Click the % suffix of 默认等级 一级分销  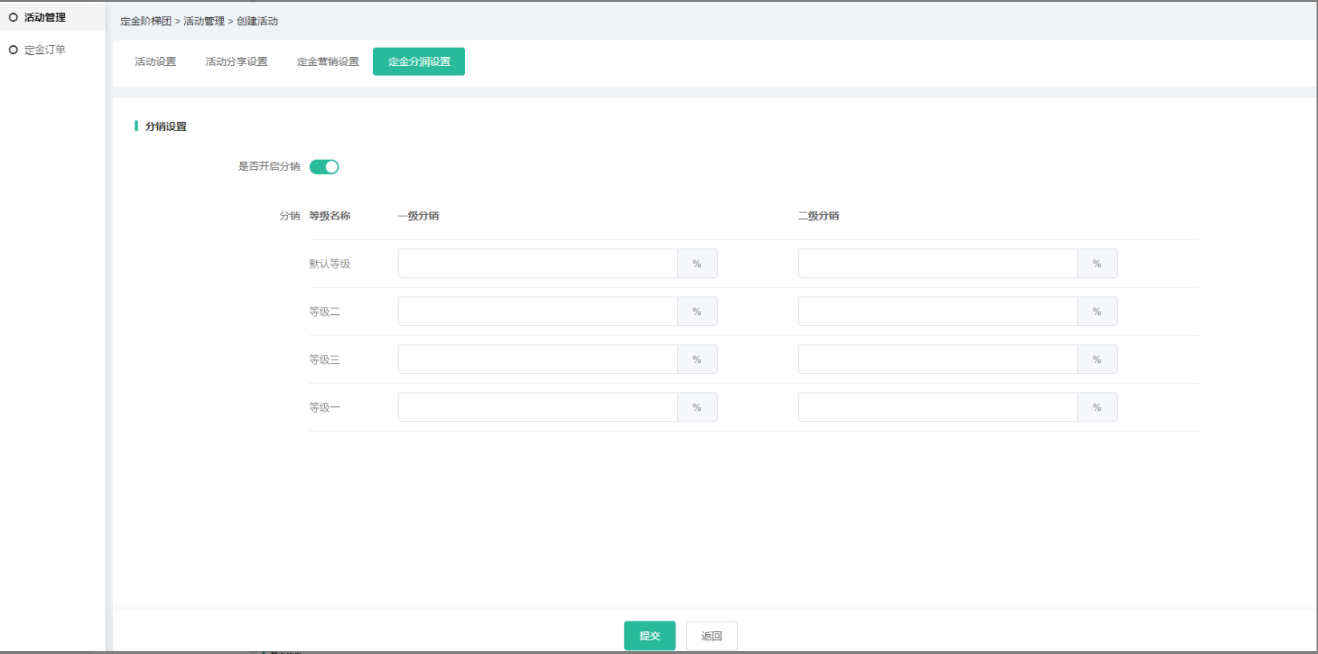click(x=697, y=264)
